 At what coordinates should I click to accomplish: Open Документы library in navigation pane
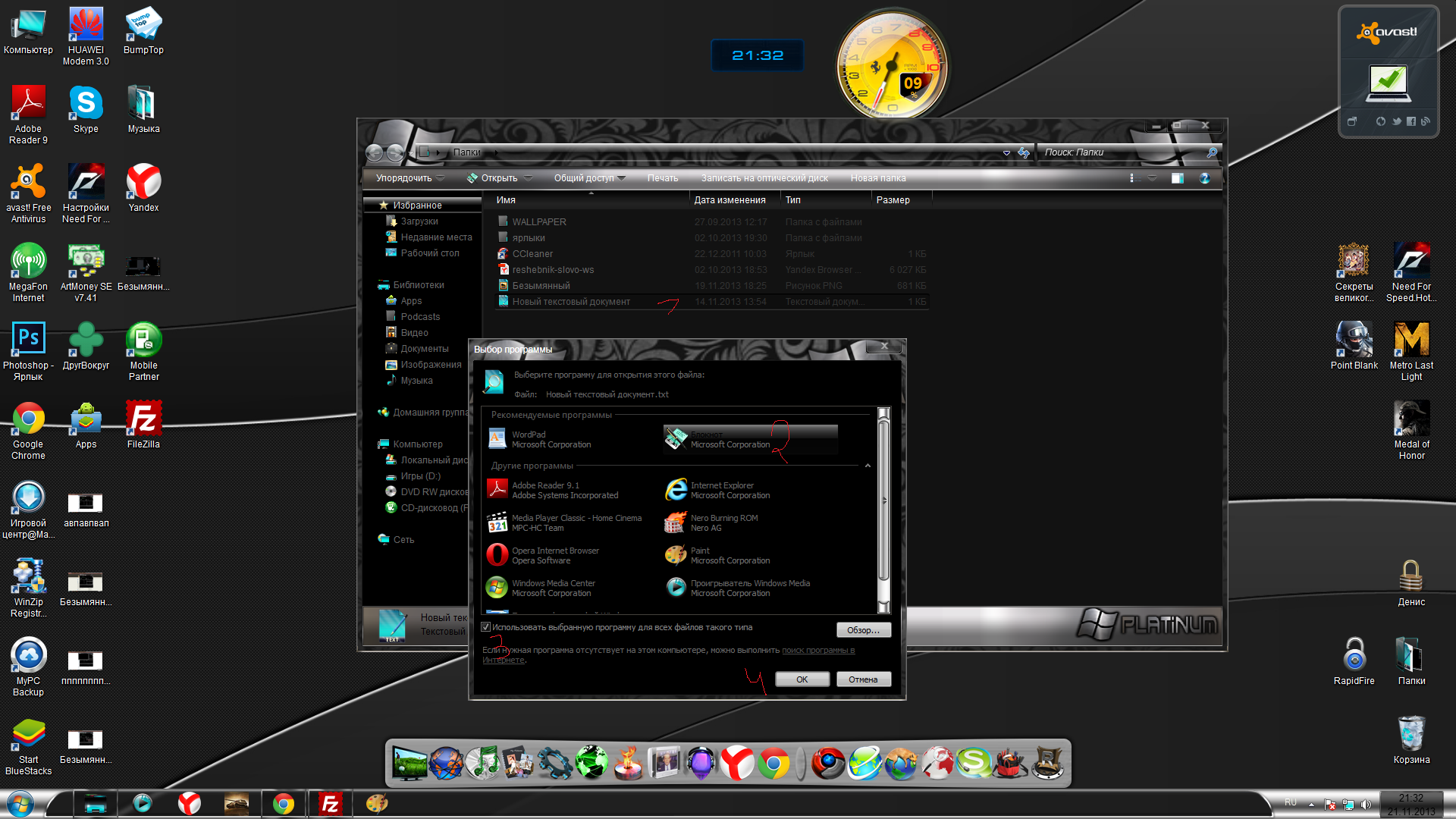tap(424, 349)
